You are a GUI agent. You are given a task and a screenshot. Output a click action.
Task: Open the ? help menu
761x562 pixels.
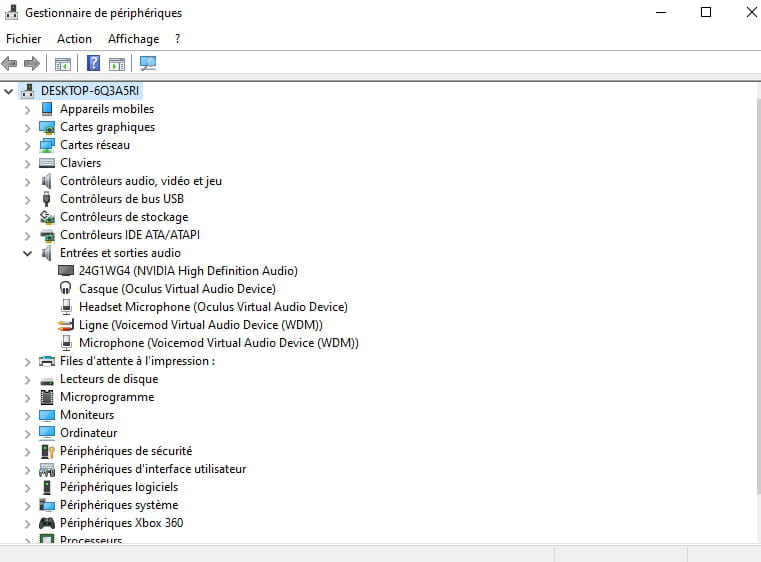[178, 39]
